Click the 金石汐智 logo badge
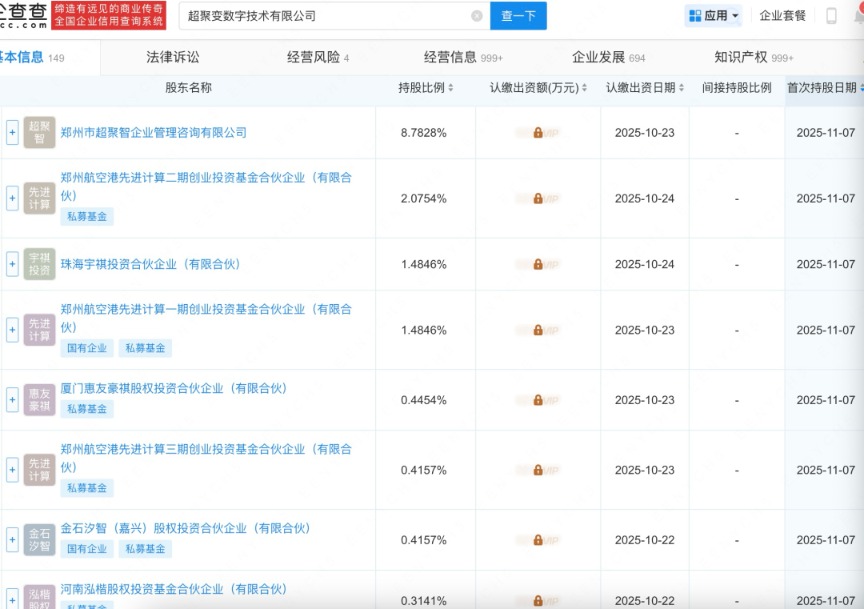This screenshot has width=864, height=609. pos(39,540)
